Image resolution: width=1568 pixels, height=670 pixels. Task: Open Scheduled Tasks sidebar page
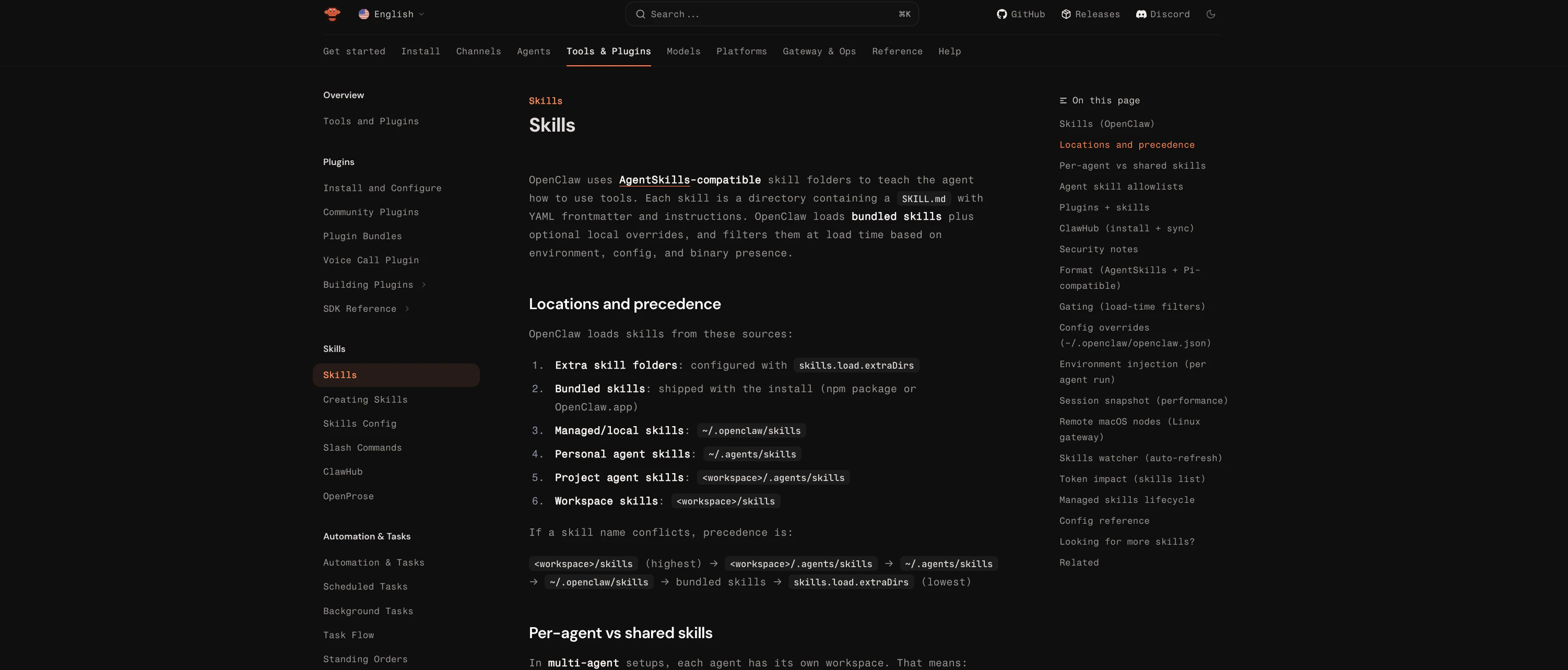365,586
